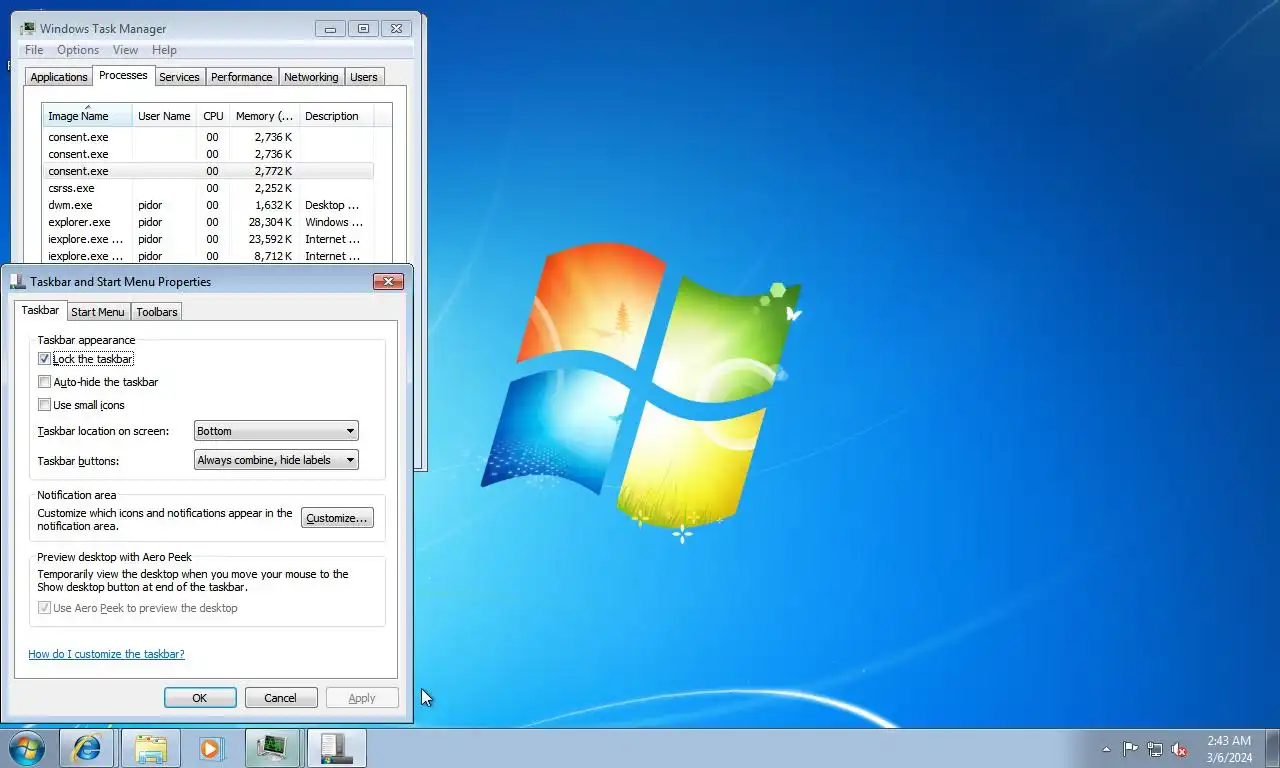This screenshot has height=768, width=1280.
Task: Sort processes by Image Name column
Action: point(87,116)
